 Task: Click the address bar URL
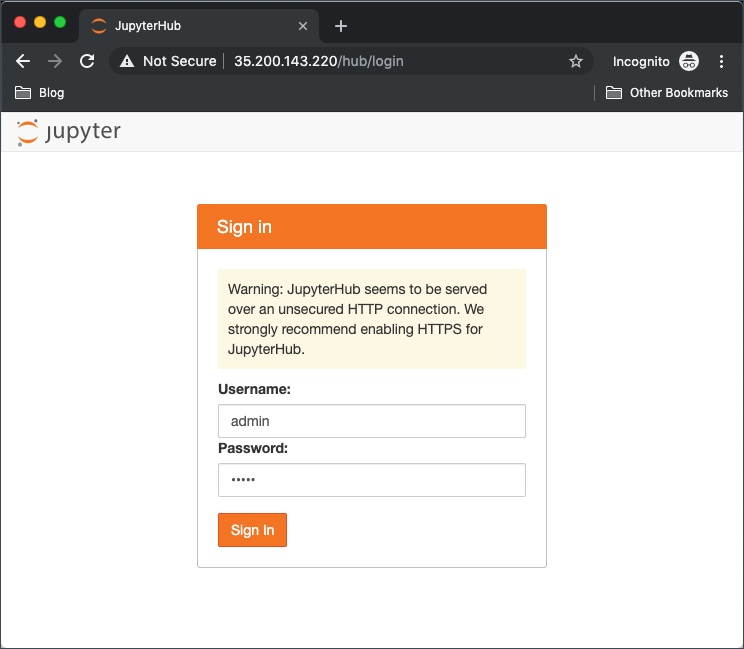click(x=320, y=61)
